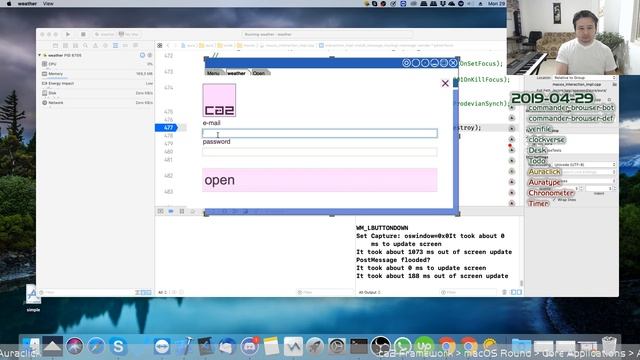The width and height of the screenshot is (640, 360).
Task: Show the Source Control navigator
Action: (65, 45)
